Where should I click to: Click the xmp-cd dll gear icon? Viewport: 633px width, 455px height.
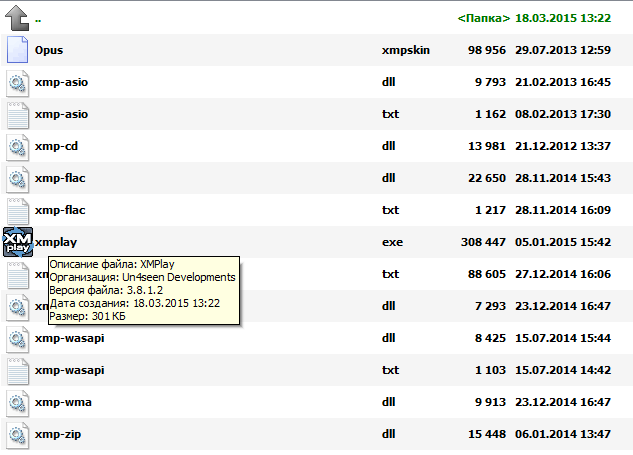tap(17, 147)
